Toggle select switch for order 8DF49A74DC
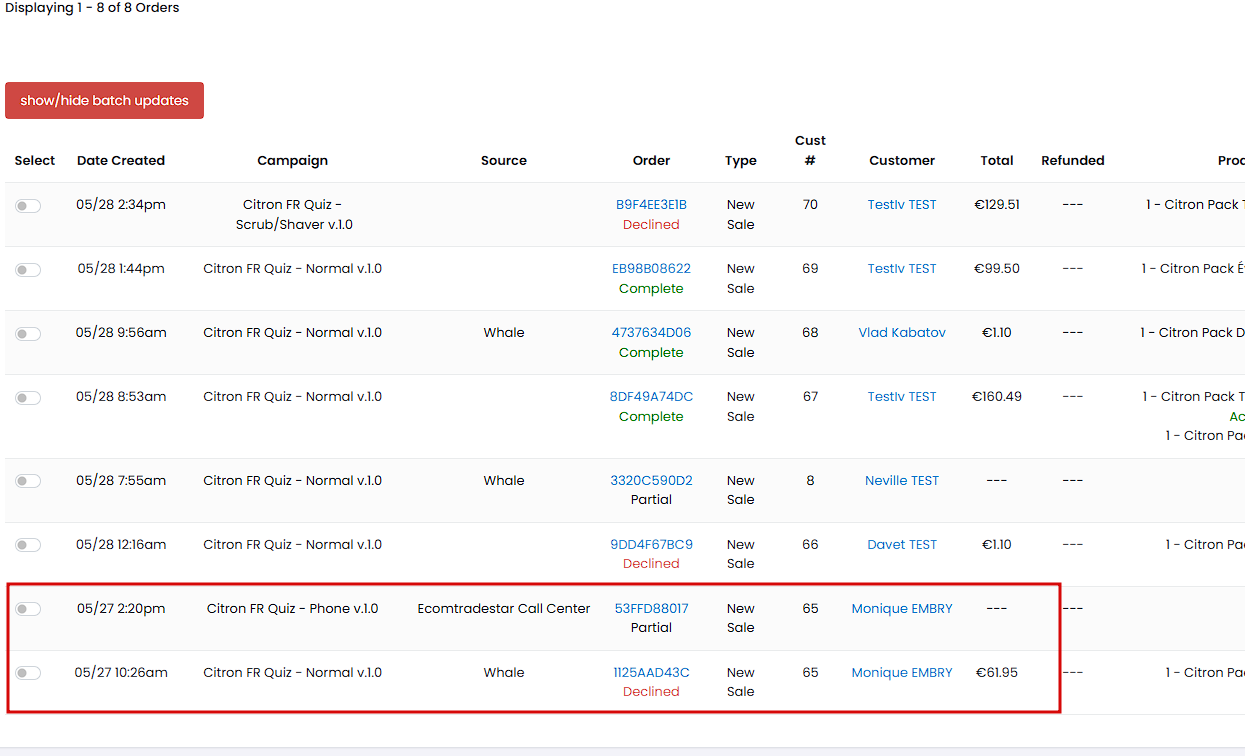The image size is (1245, 756). [x=28, y=397]
